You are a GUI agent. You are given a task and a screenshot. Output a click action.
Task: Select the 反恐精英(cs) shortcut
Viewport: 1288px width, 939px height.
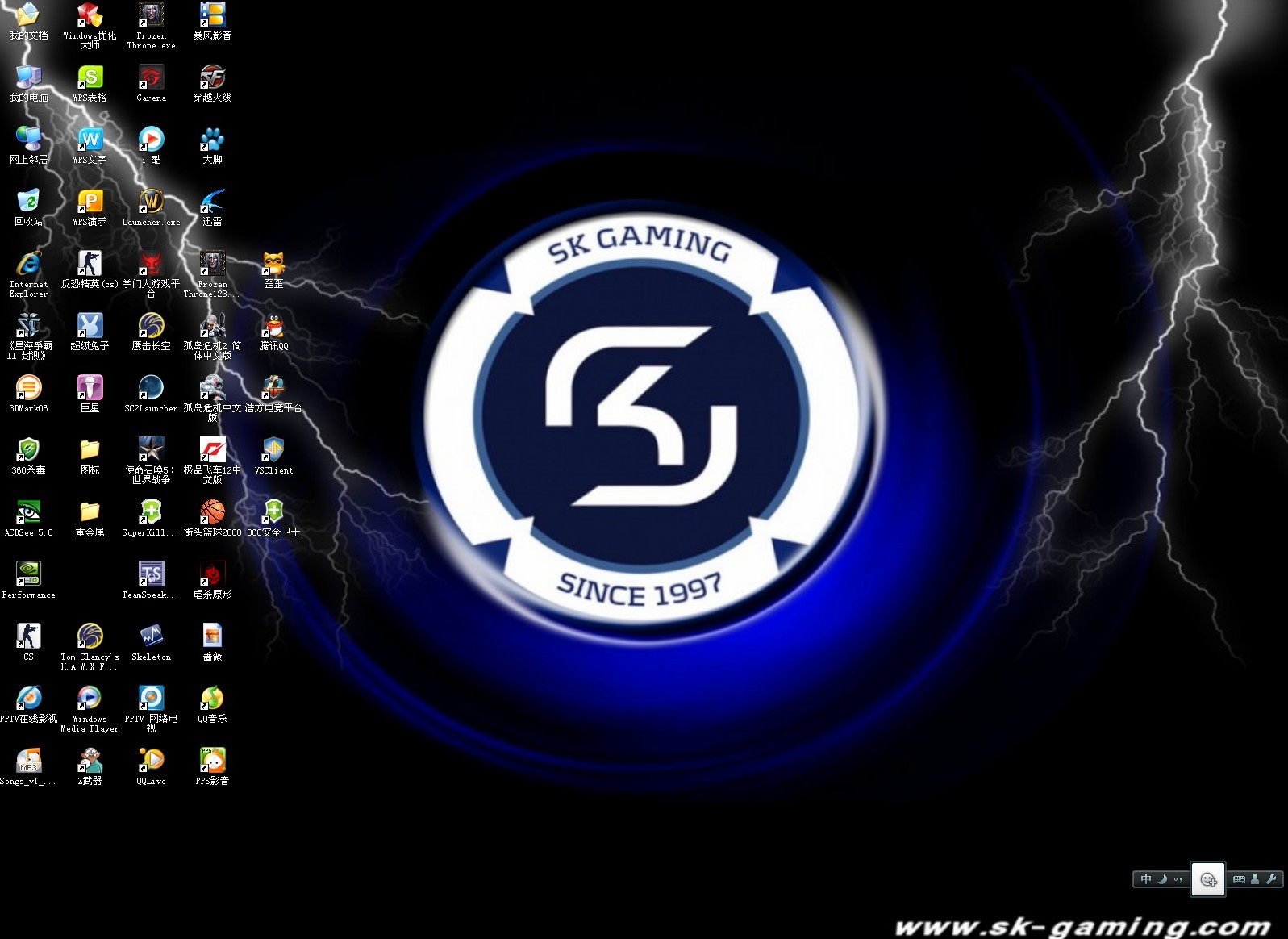(90, 264)
